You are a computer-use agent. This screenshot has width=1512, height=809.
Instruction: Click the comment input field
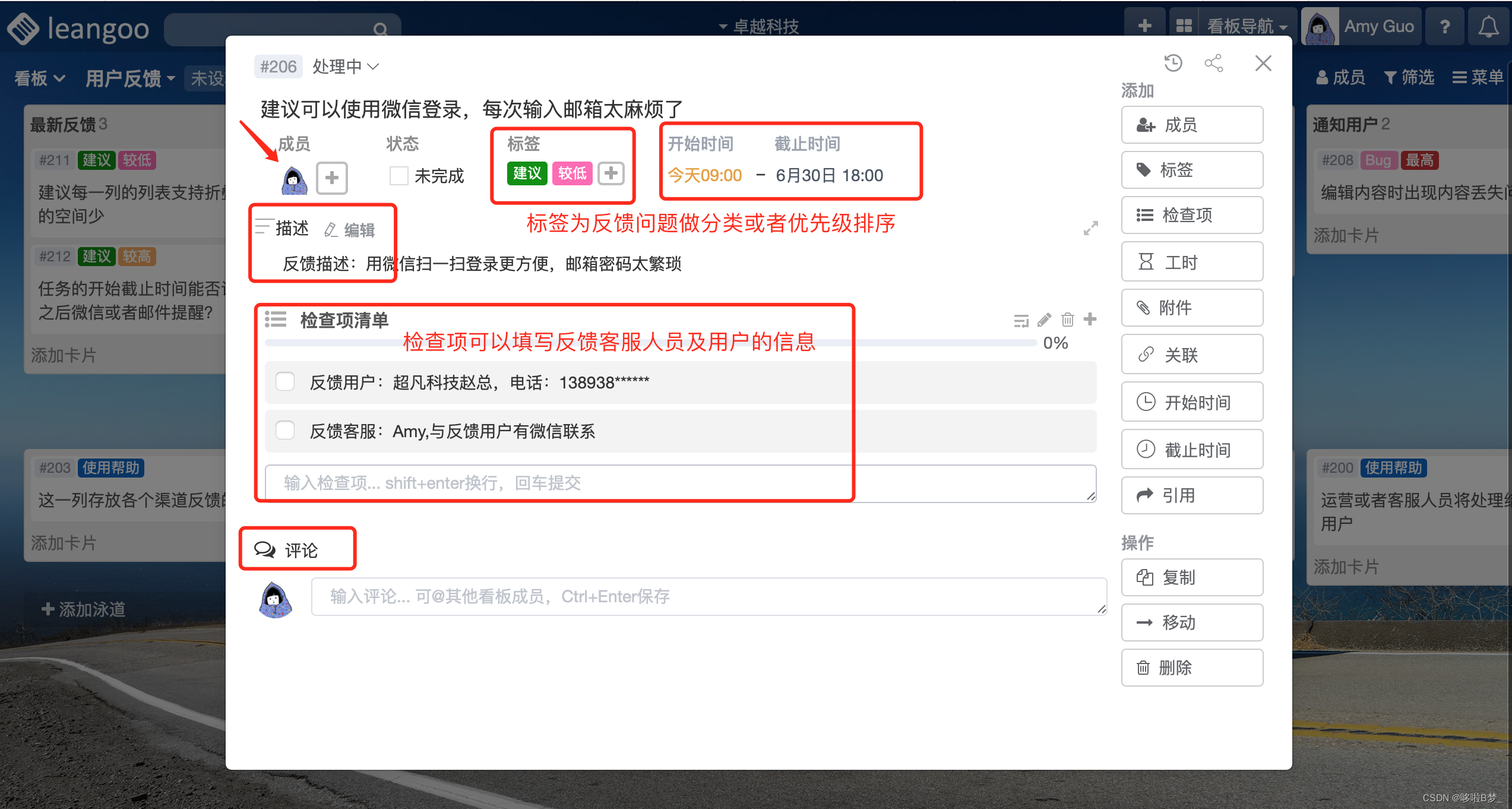708,596
